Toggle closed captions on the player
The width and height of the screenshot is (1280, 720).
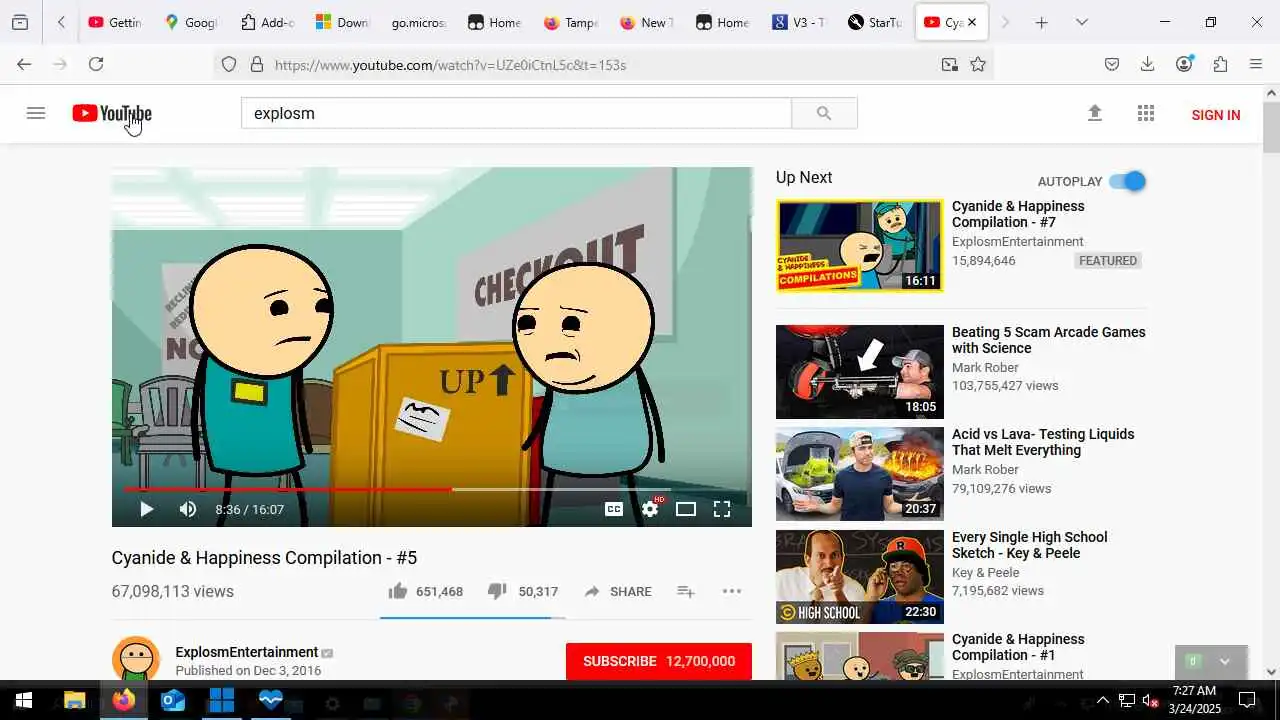(x=614, y=509)
